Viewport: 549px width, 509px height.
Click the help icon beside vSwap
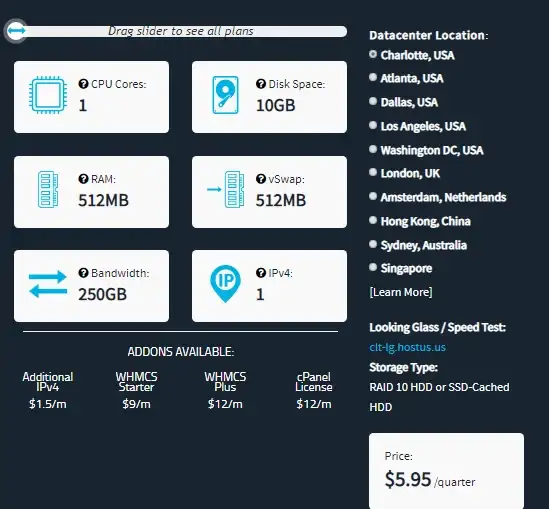(x=261, y=179)
